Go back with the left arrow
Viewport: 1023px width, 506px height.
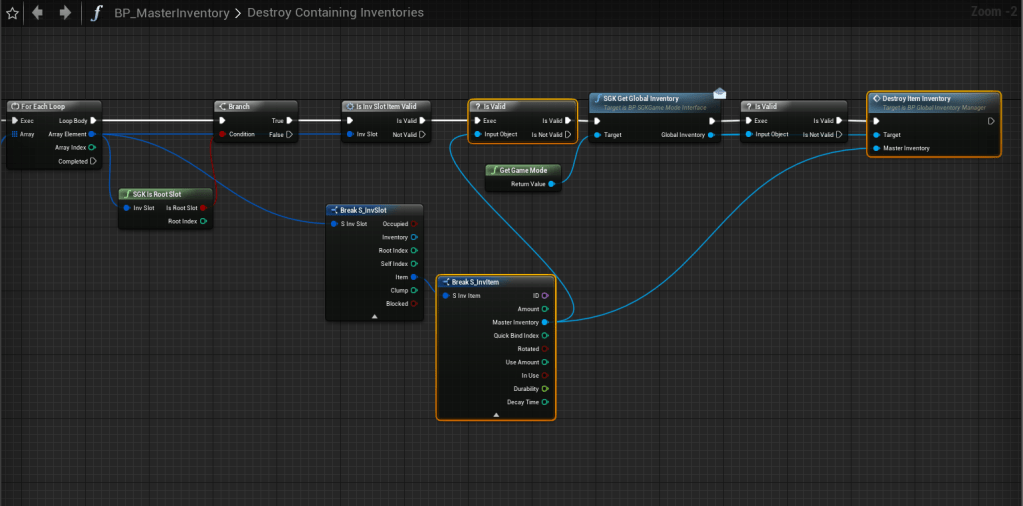click(x=38, y=13)
